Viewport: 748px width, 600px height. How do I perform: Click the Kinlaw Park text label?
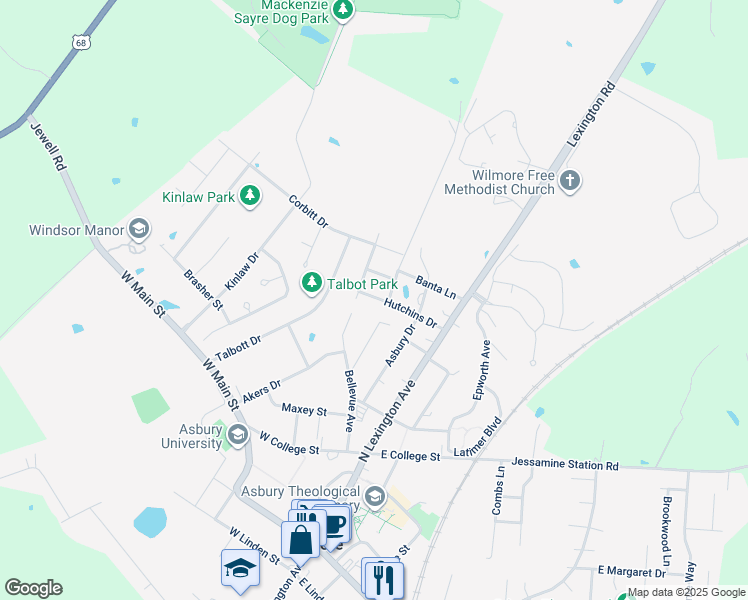coord(198,197)
